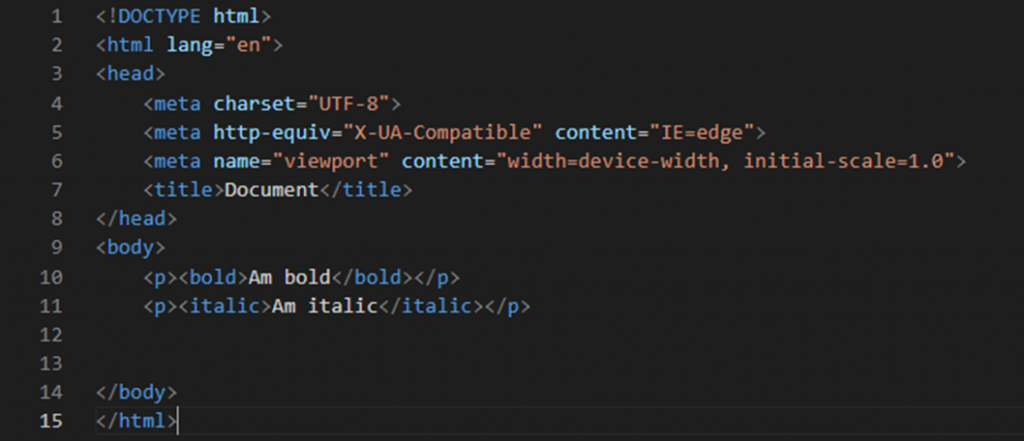Click the "IE=edge" content value

(701, 132)
